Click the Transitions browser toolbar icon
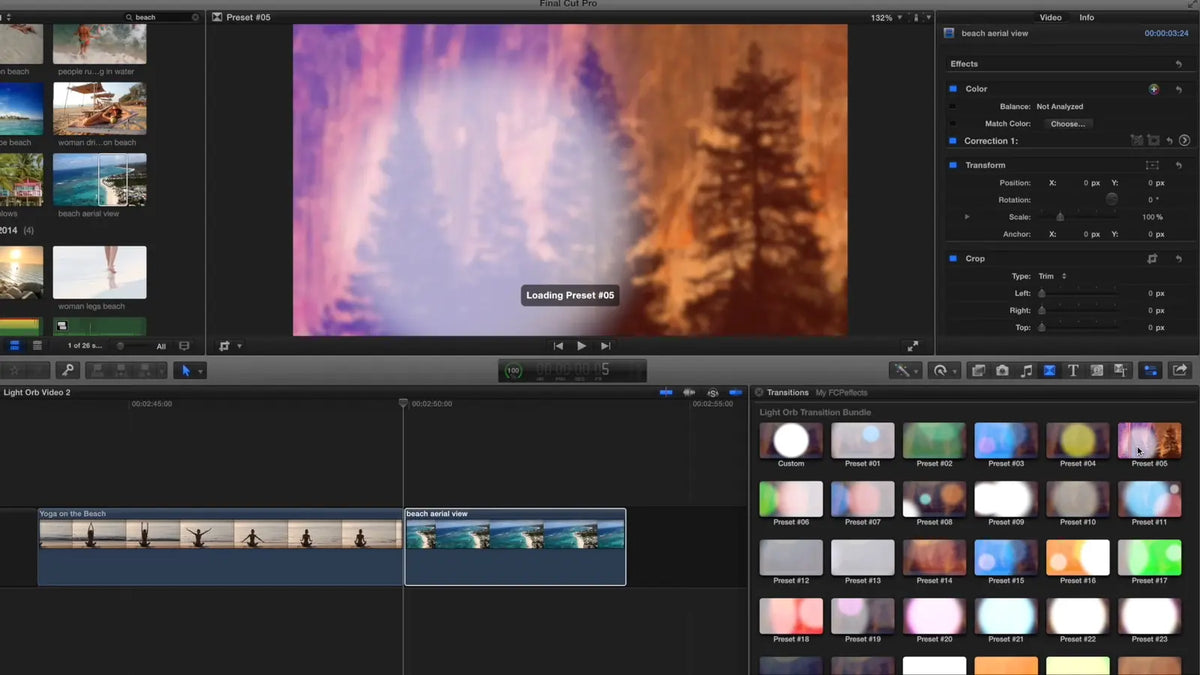 tap(1050, 370)
